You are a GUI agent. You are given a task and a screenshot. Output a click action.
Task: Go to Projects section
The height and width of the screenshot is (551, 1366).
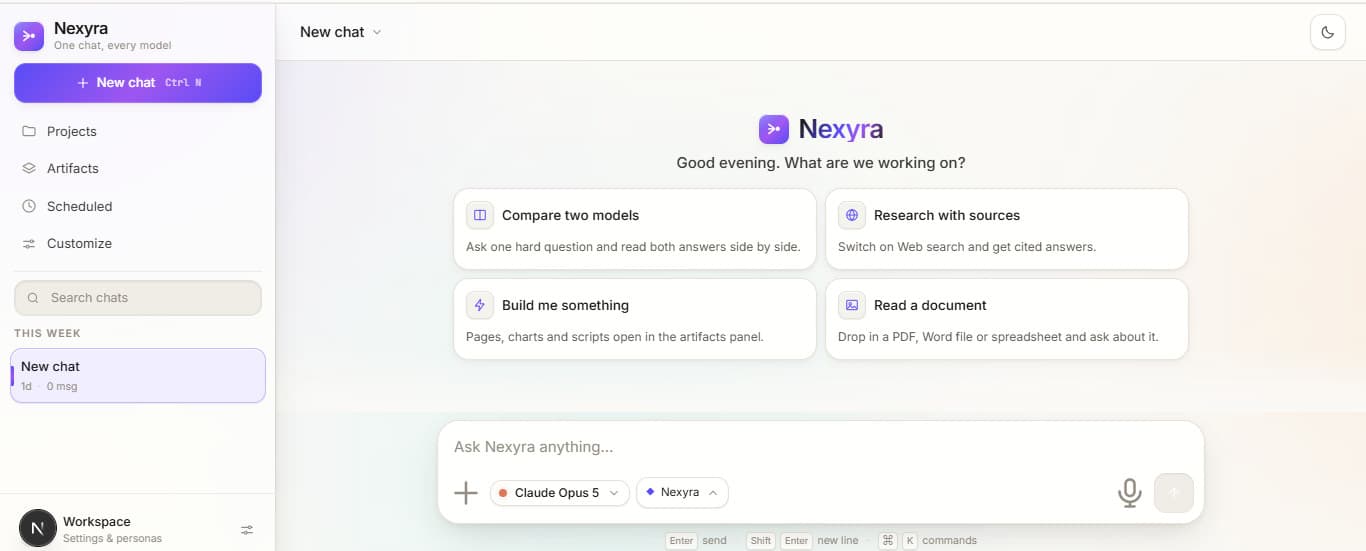point(138,131)
